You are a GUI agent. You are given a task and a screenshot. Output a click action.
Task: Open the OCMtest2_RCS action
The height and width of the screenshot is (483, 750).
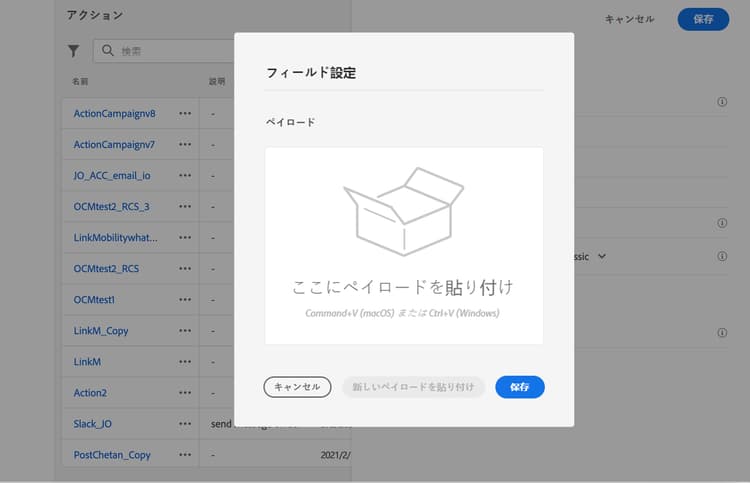[x=106, y=269]
